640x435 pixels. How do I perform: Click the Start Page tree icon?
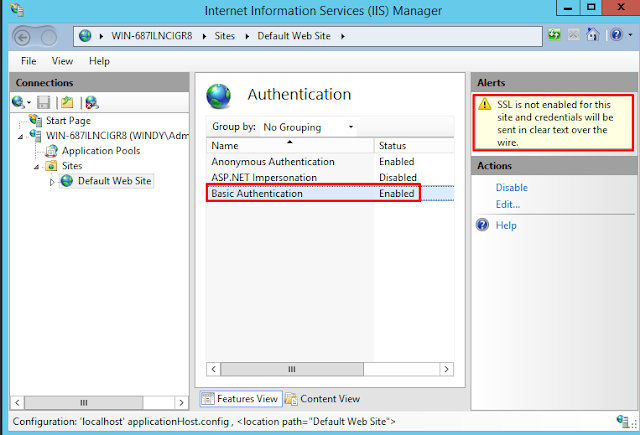pyautogui.click(x=35, y=120)
